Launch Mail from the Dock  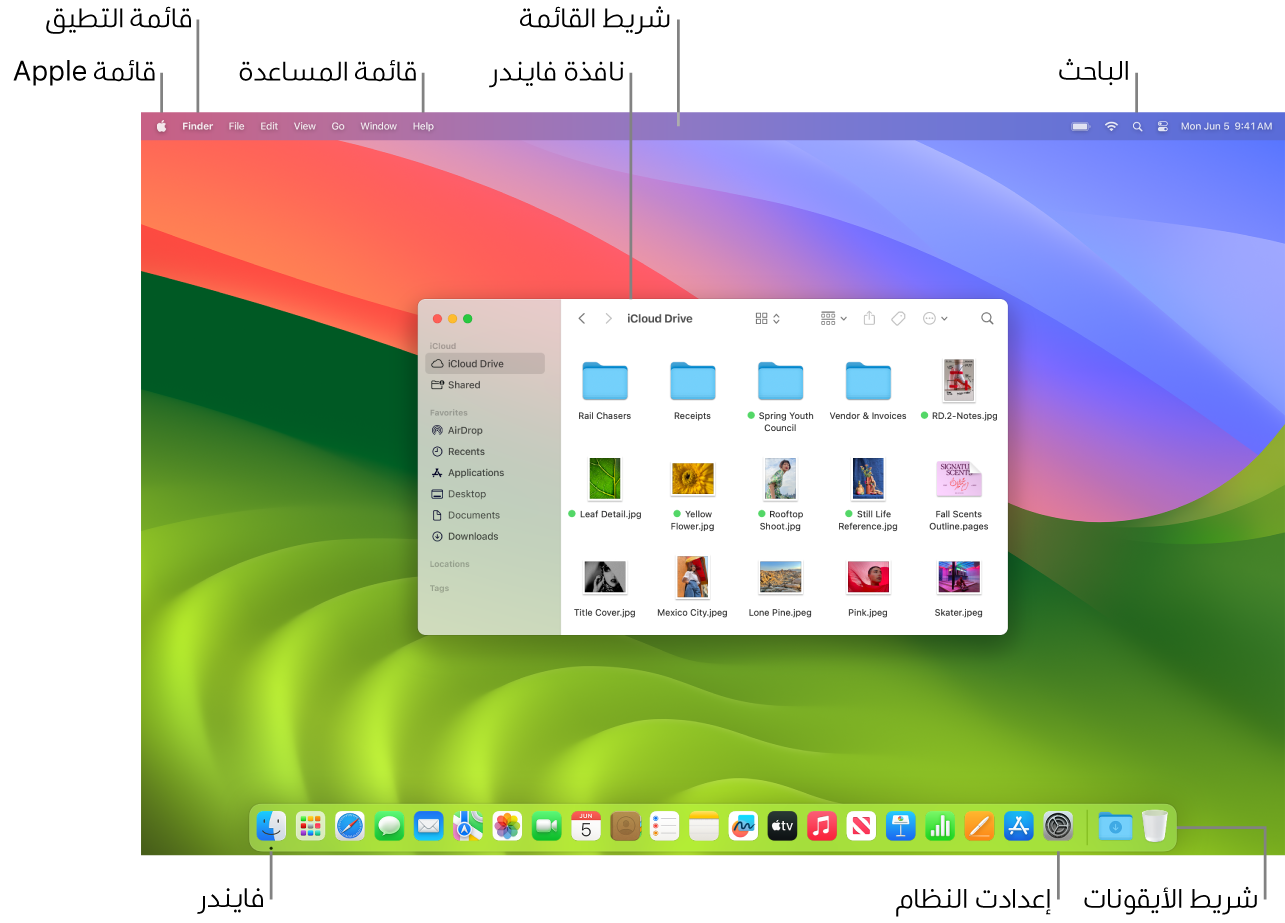[x=428, y=826]
